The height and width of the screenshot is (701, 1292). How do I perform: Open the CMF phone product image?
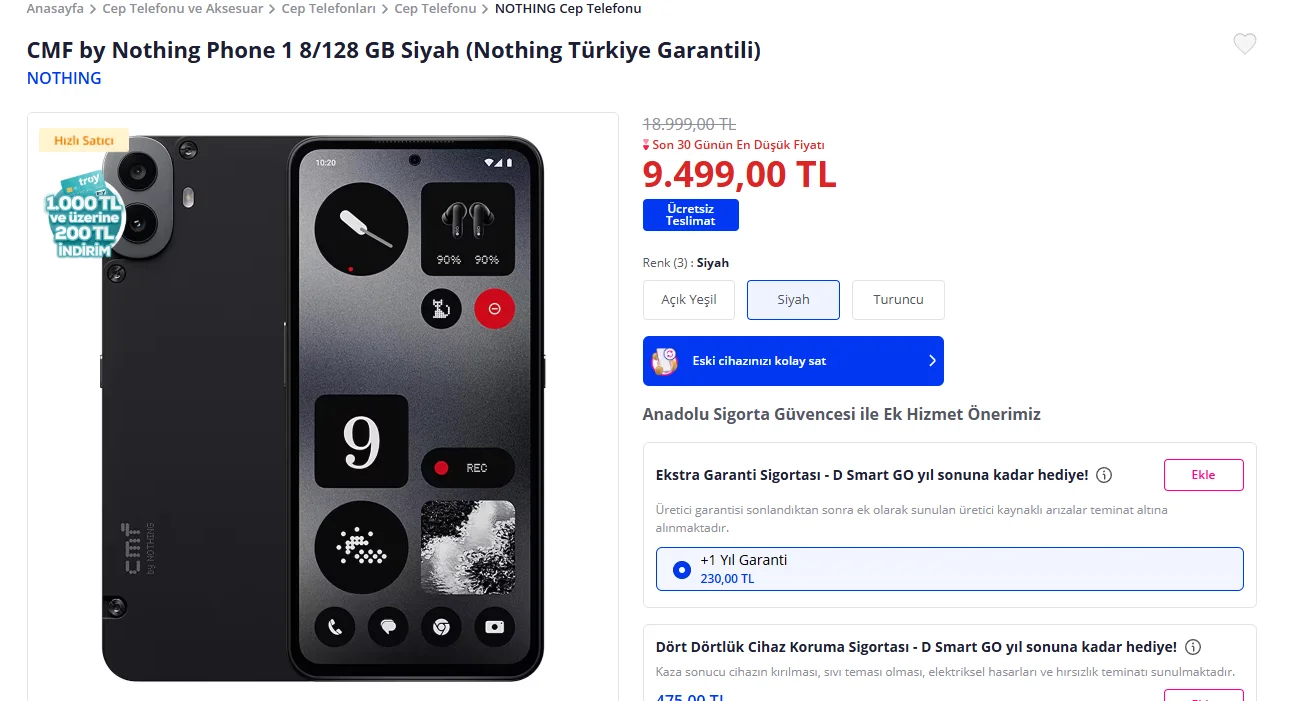(322, 408)
